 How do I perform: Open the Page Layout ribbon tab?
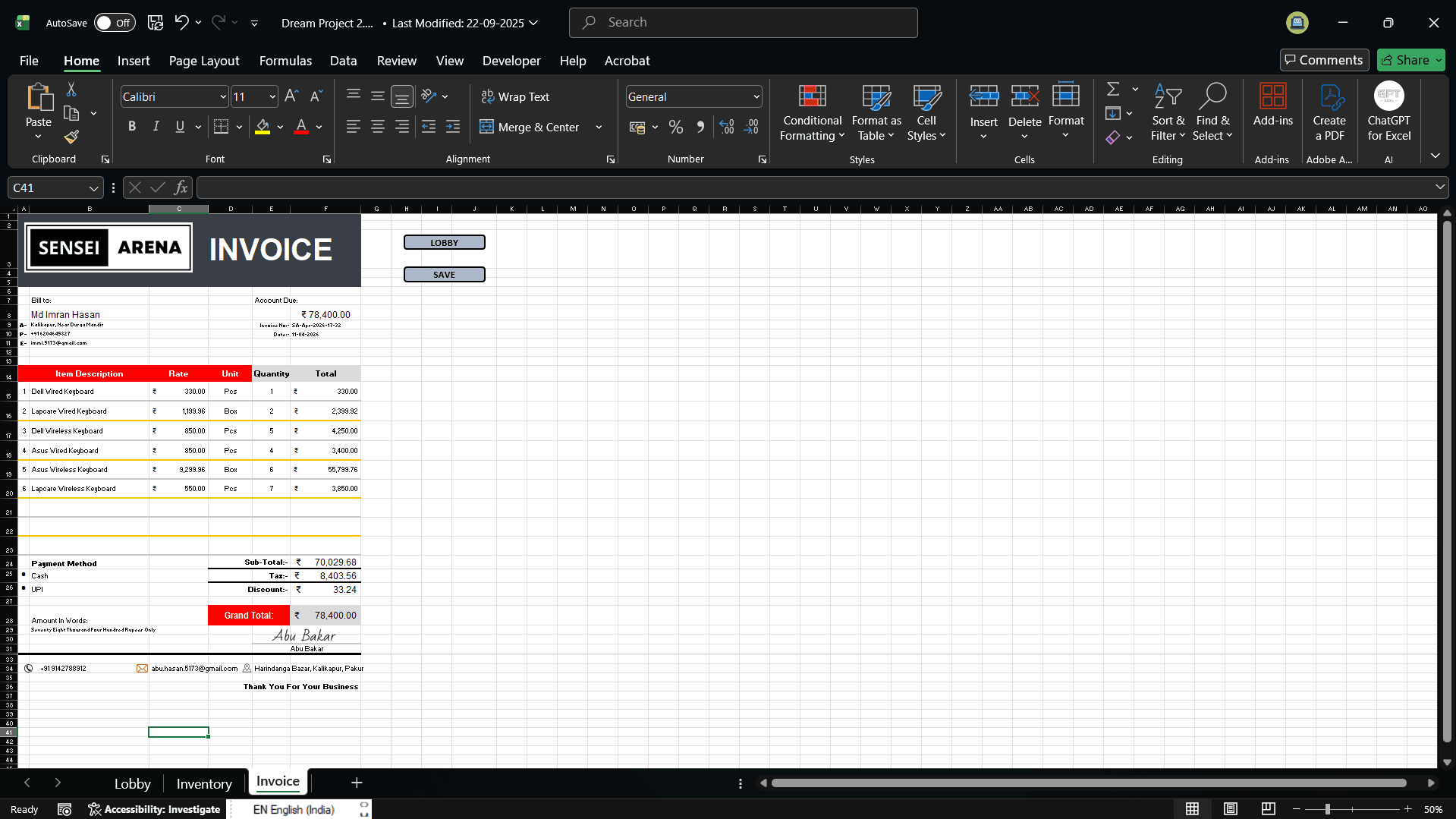tap(204, 61)
